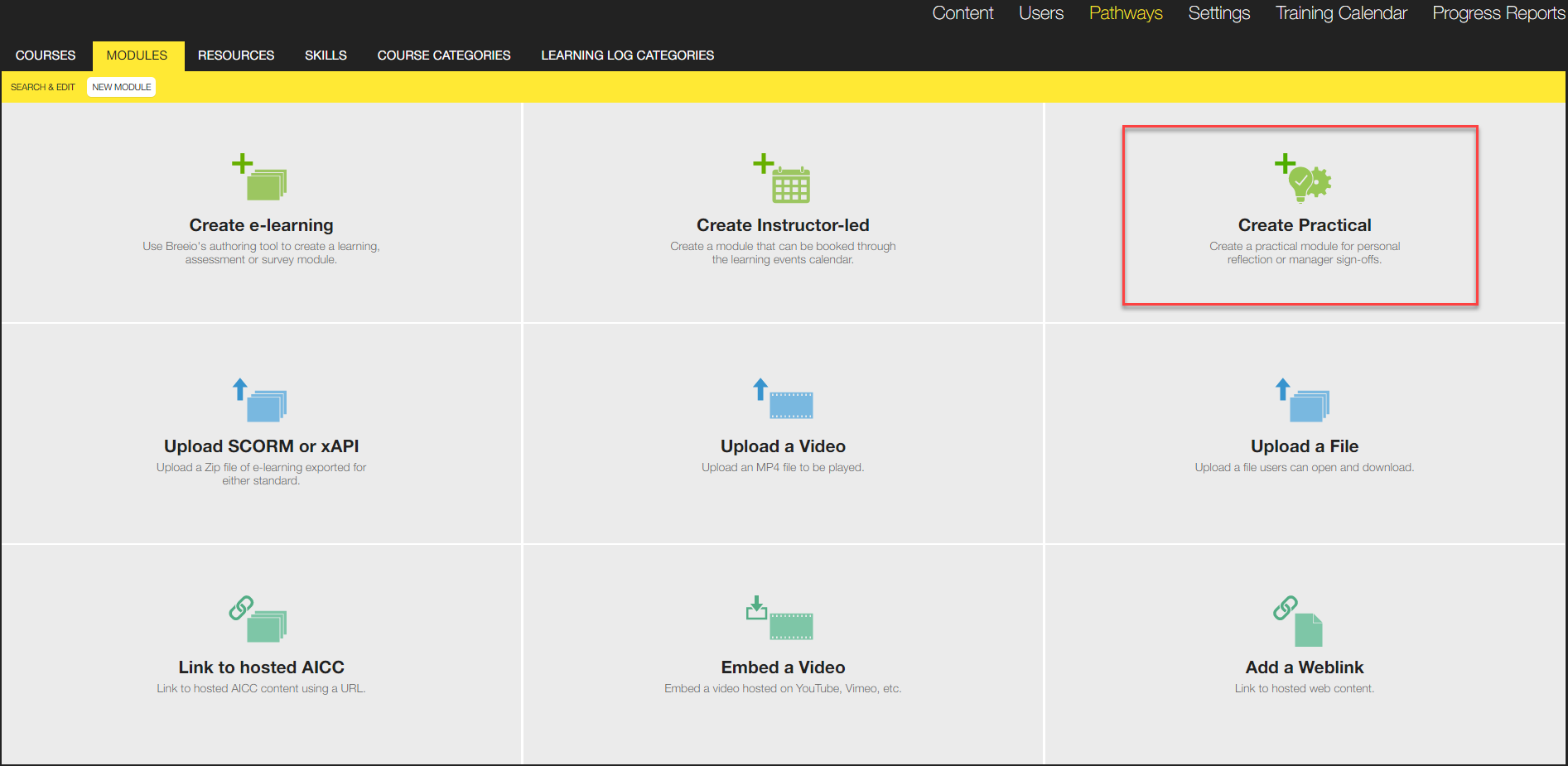Click 'booked through the learning events calendar' text

click(783, 253)
